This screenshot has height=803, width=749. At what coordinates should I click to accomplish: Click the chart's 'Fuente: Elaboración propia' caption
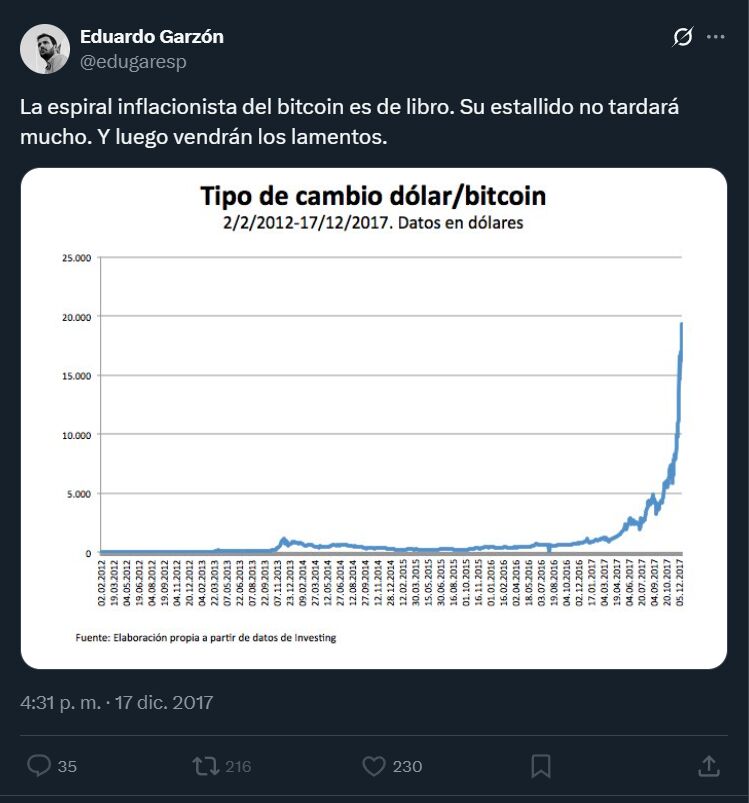[206, 637]
